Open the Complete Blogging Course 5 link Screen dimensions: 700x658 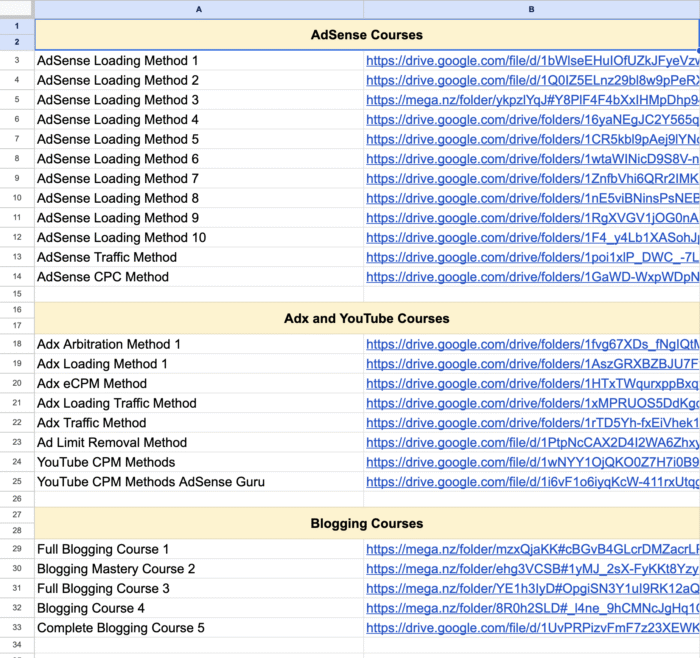point(533,628)
